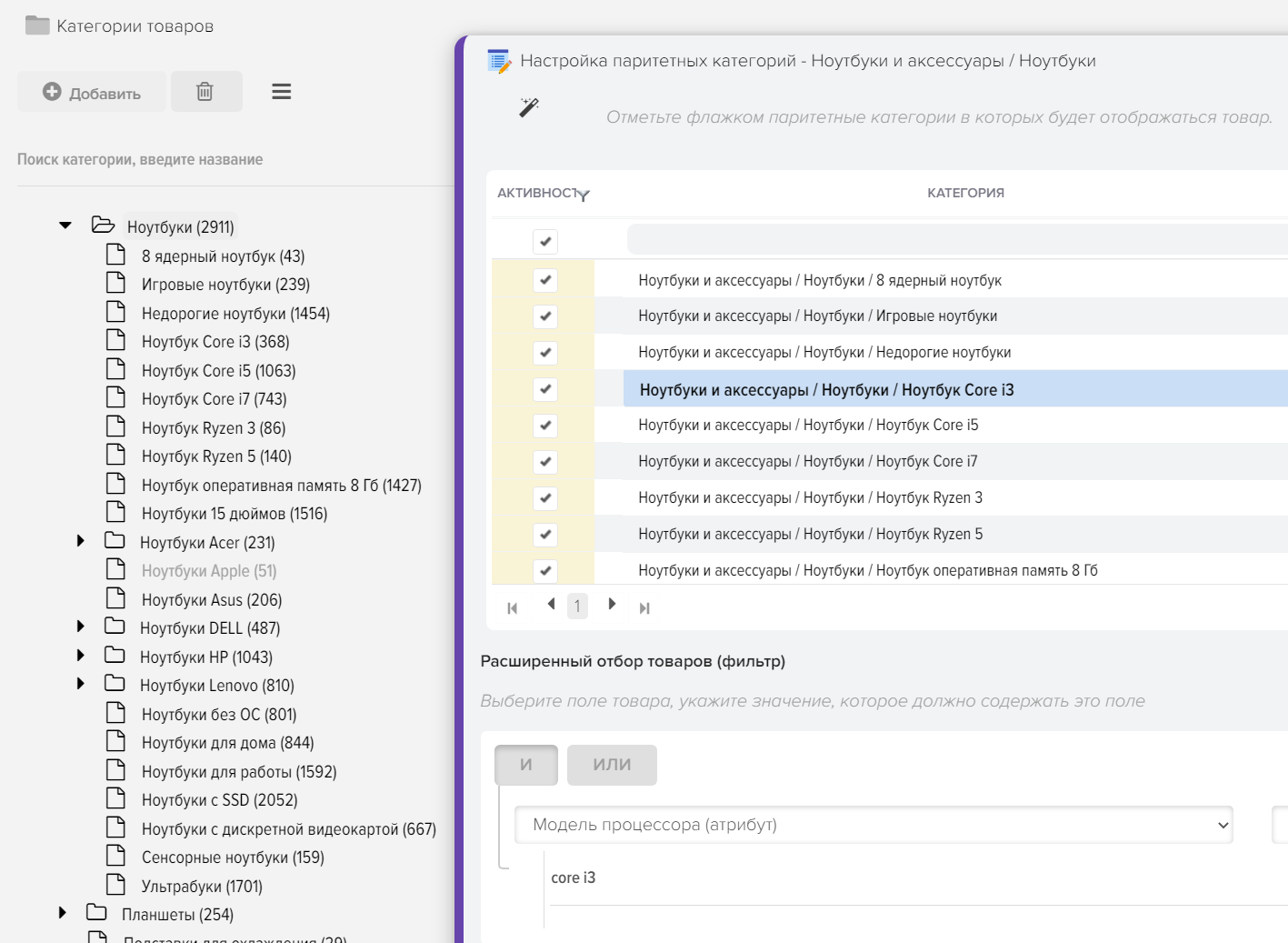Click the trash delete category icon
Screen dimensions: 1288x943
(x=205, y=92)
